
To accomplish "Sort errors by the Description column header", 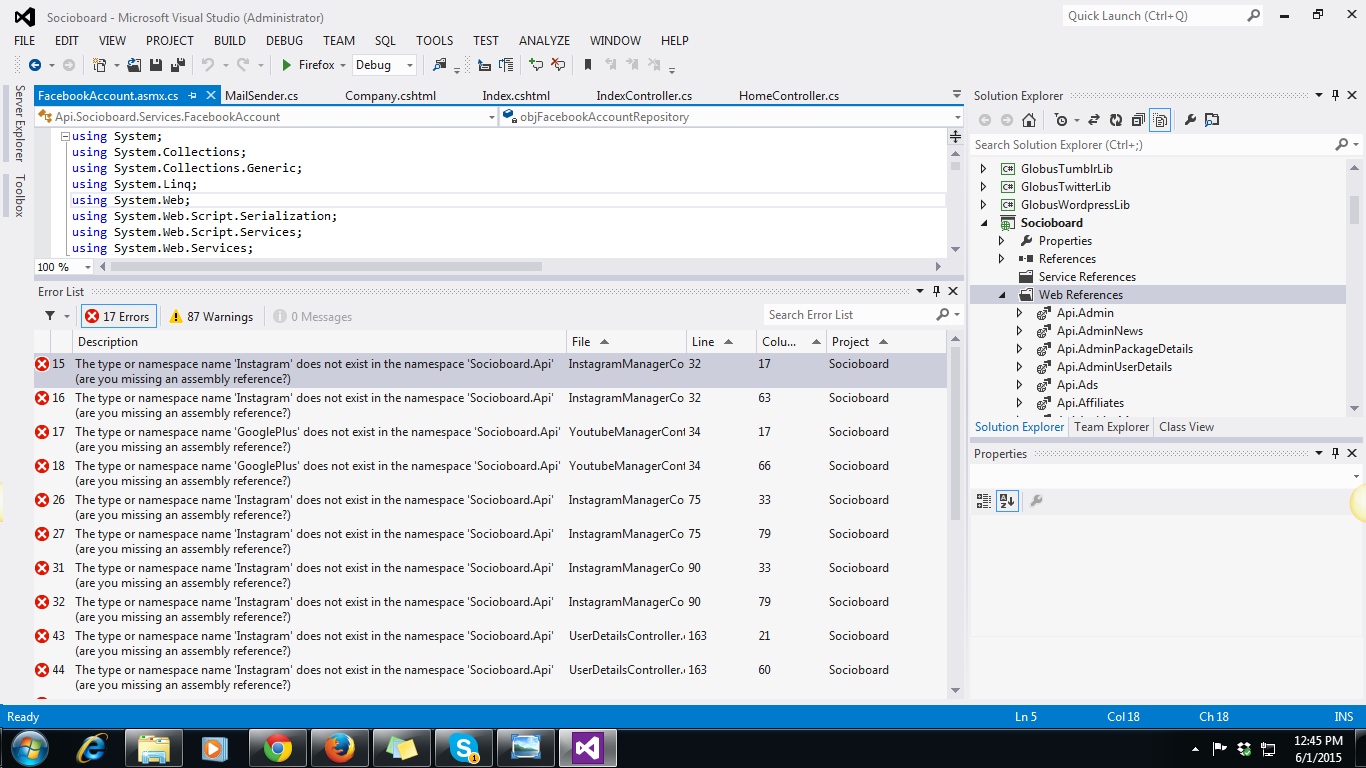I will [108, 342].
